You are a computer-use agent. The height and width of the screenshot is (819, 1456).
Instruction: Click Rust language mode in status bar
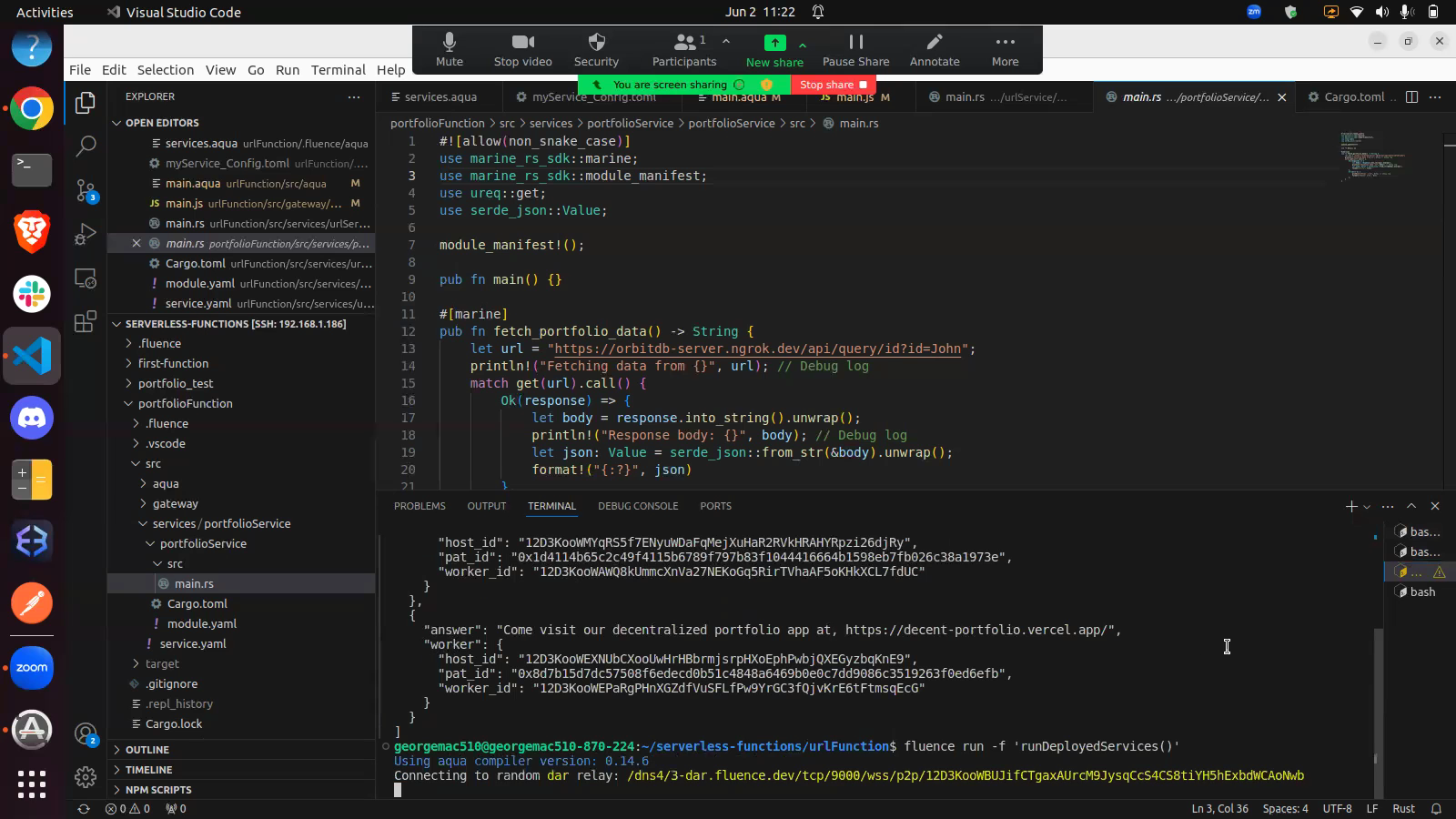[1403, 808]
